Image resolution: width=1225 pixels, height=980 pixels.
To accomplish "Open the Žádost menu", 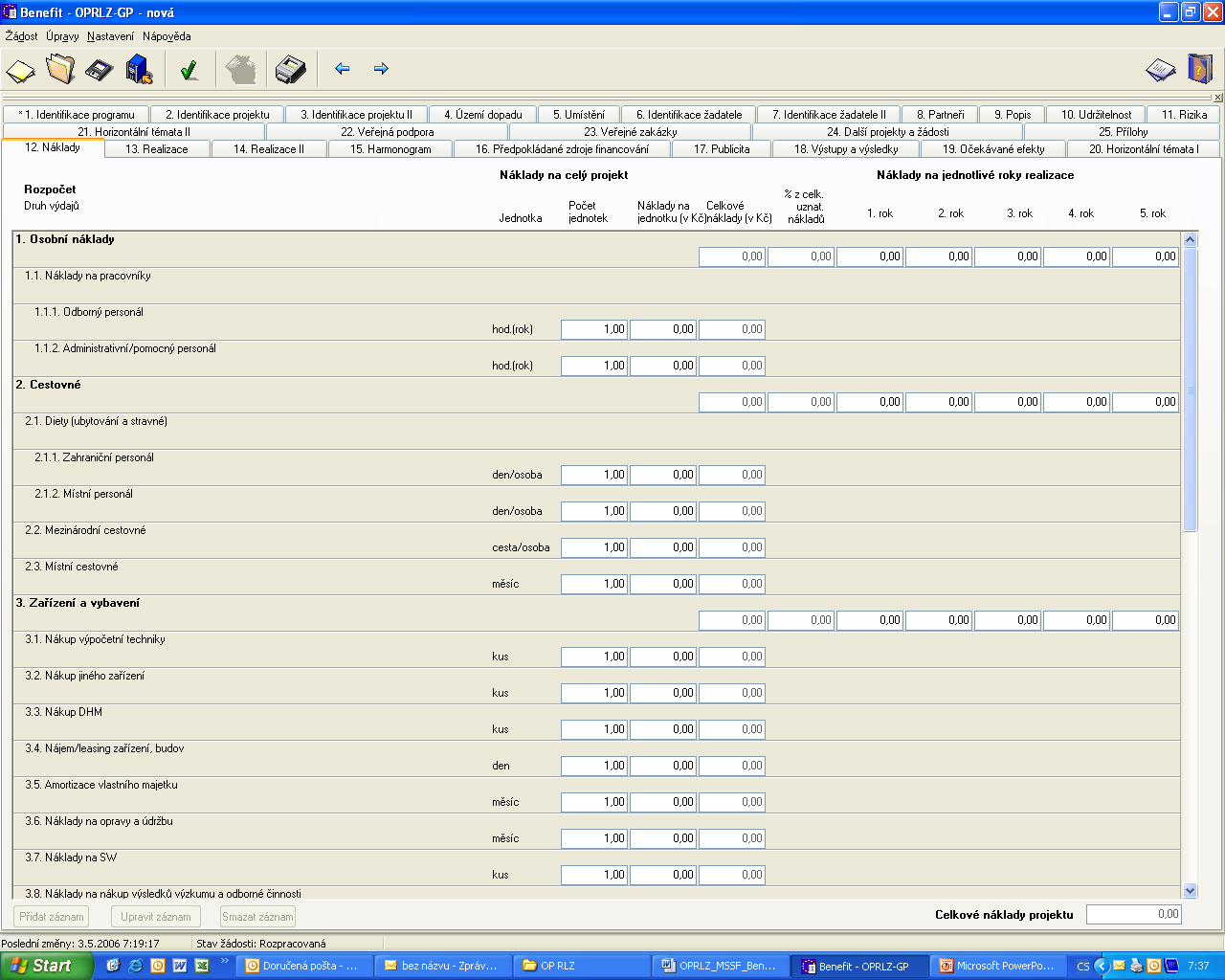I will [x=21, y=36].
